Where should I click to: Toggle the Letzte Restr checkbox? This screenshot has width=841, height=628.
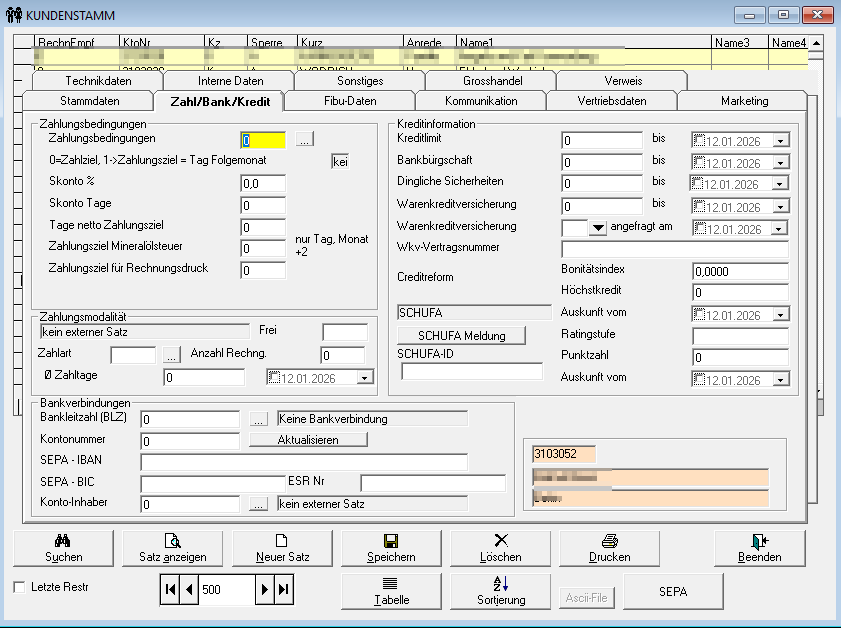[x=20, y=588]
